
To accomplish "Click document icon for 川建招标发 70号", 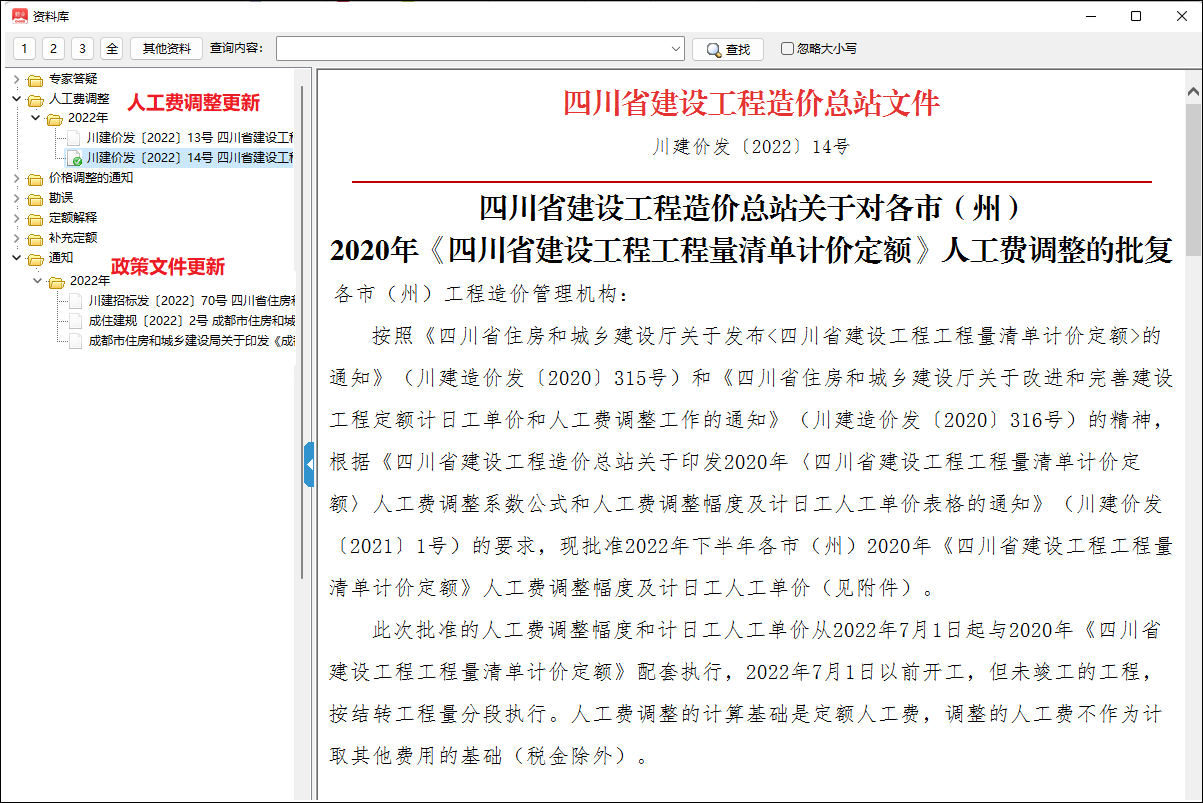I will 76,301.
